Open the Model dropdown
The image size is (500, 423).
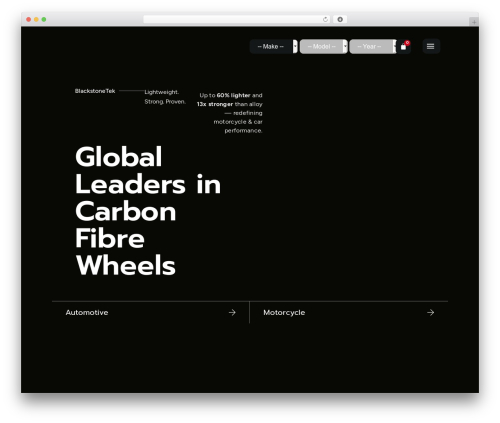(323, 46)
